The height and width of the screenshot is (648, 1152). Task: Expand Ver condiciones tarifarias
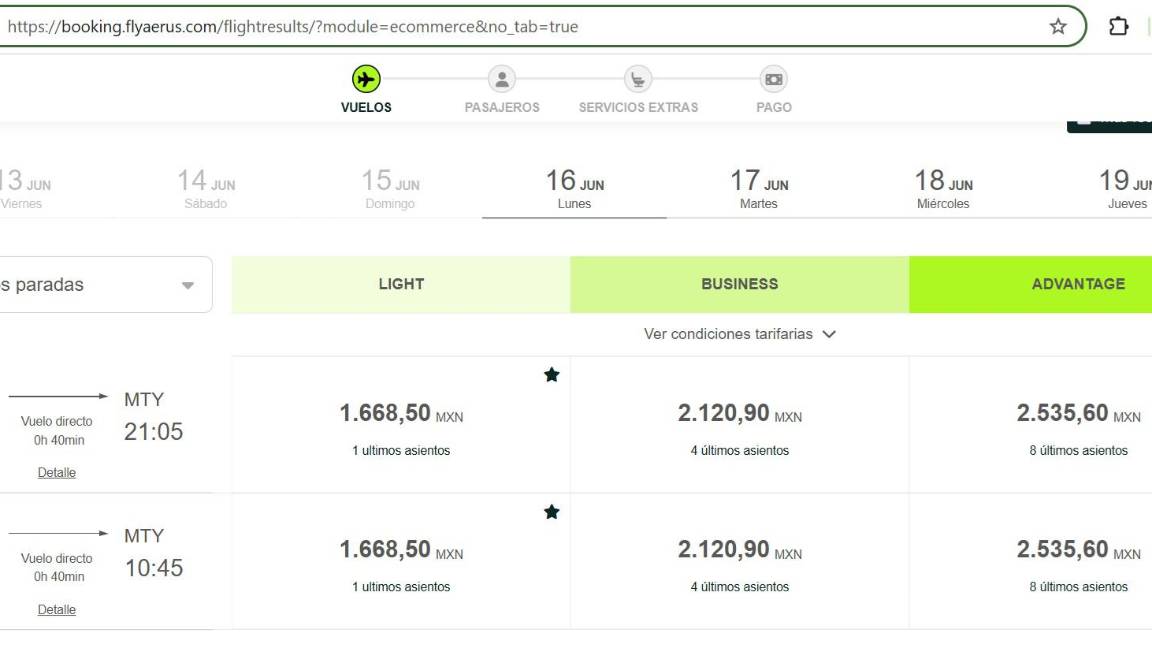(738, 334)
